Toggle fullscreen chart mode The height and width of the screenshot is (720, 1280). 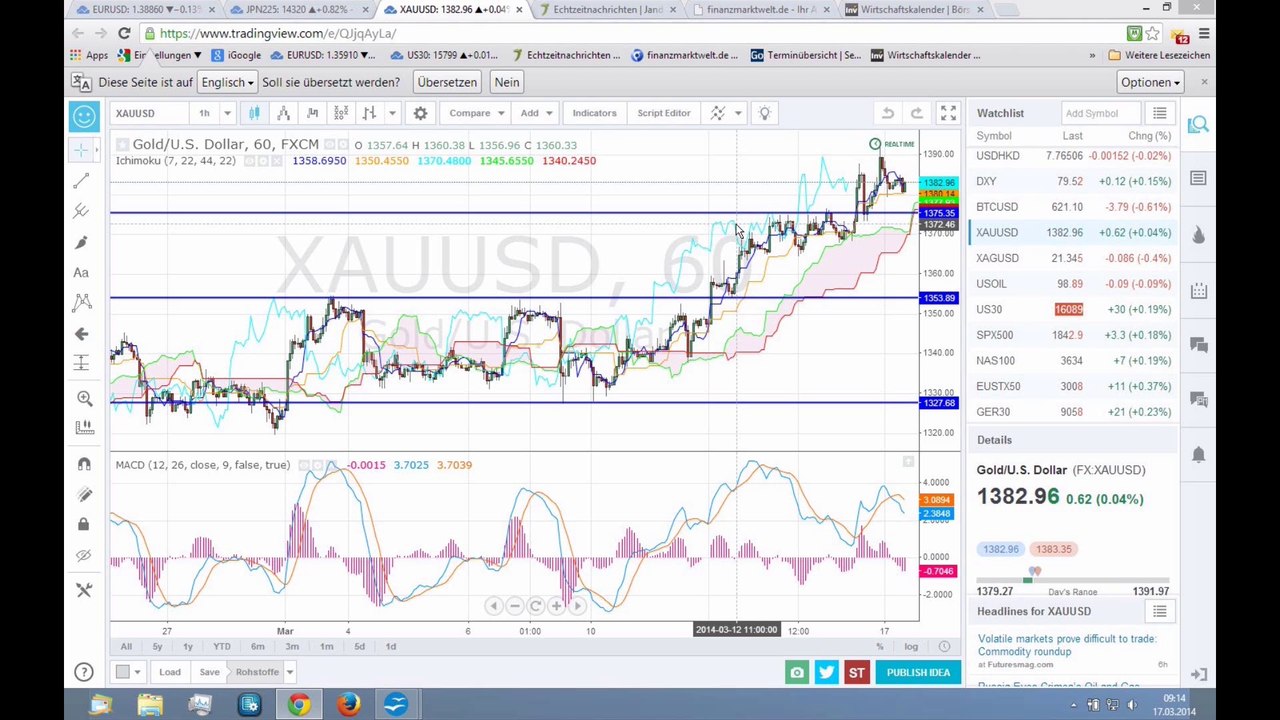(948, 113)
